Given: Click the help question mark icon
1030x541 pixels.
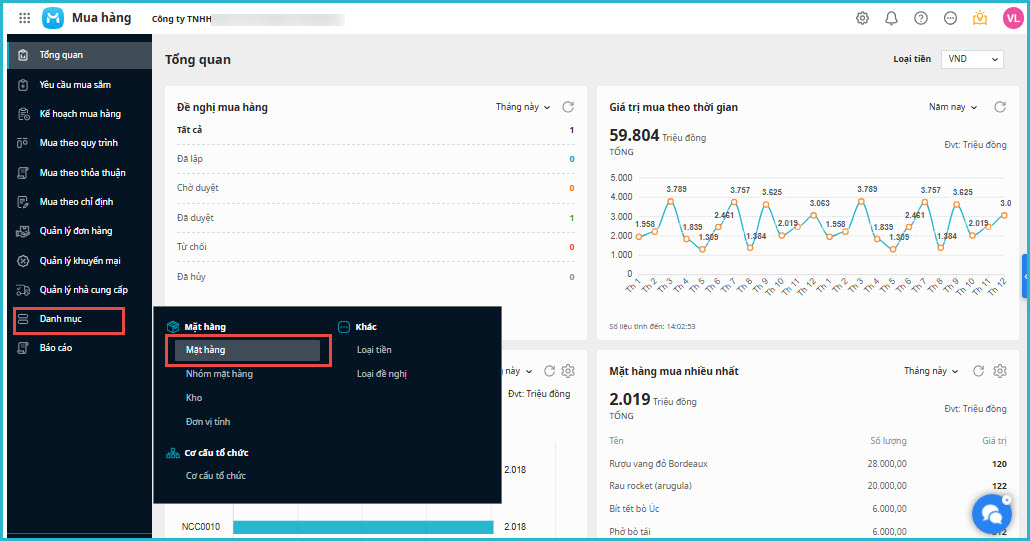Looking at the screenshot, I should pos(921,18).
